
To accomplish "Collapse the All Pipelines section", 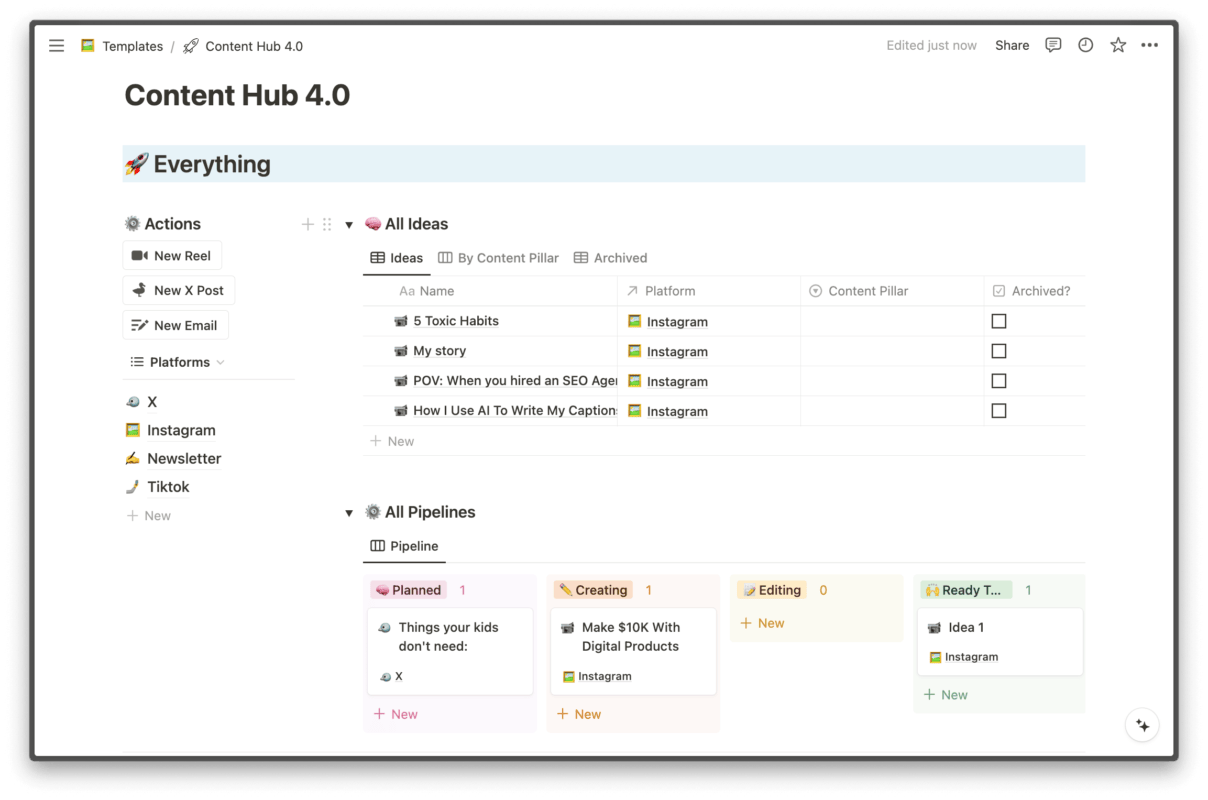I will tap(349, 512).
